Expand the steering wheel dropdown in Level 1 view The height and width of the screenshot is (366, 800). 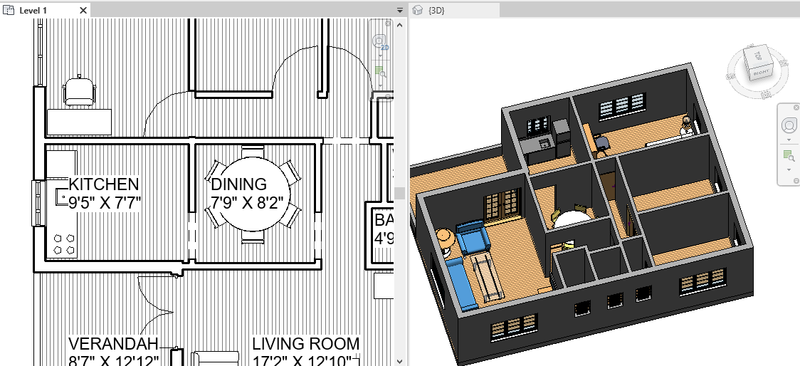pyautogui.click(x=380, y=55)
